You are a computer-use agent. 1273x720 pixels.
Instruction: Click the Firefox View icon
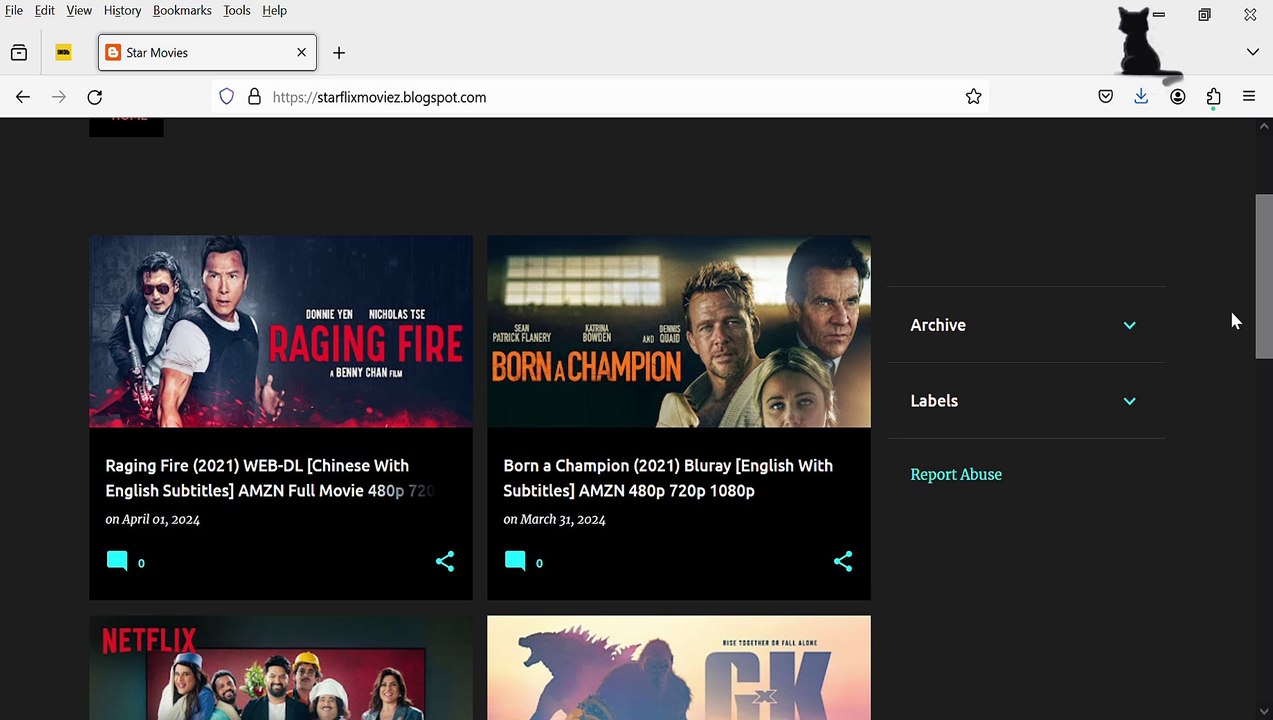coord(19,53)
